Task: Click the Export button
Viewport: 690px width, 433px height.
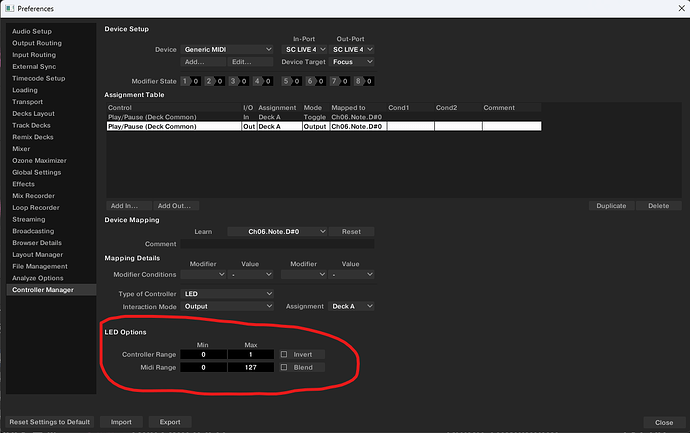Action: pyautogui.click(x=170, y=422)
